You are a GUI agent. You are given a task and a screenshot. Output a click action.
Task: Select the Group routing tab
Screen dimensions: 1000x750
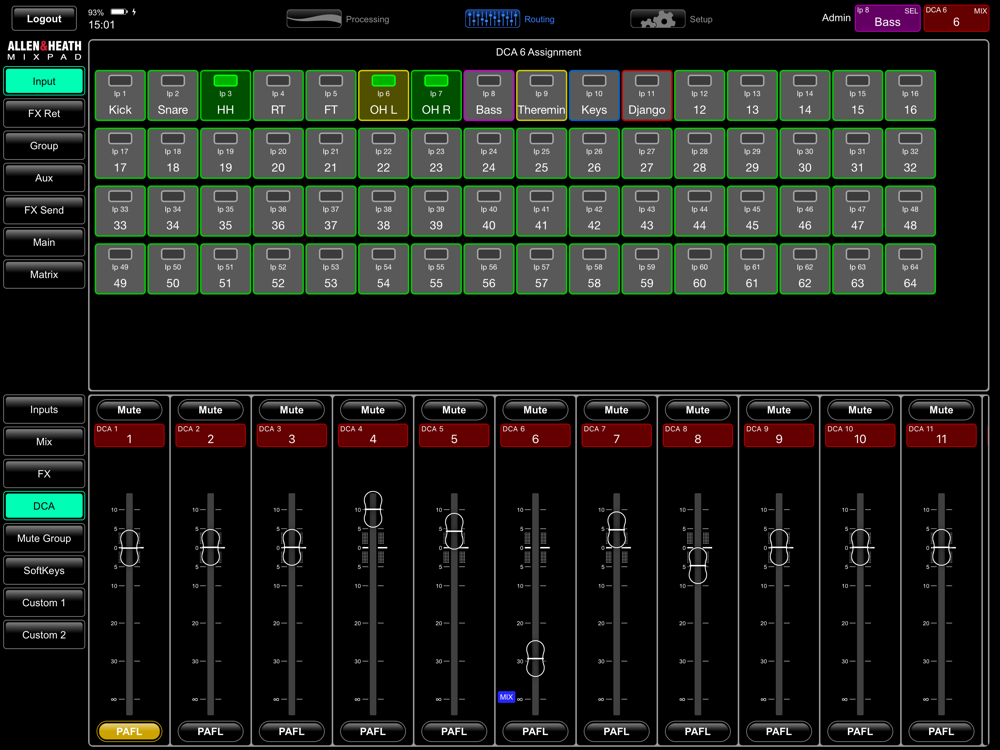pos(44,145)
